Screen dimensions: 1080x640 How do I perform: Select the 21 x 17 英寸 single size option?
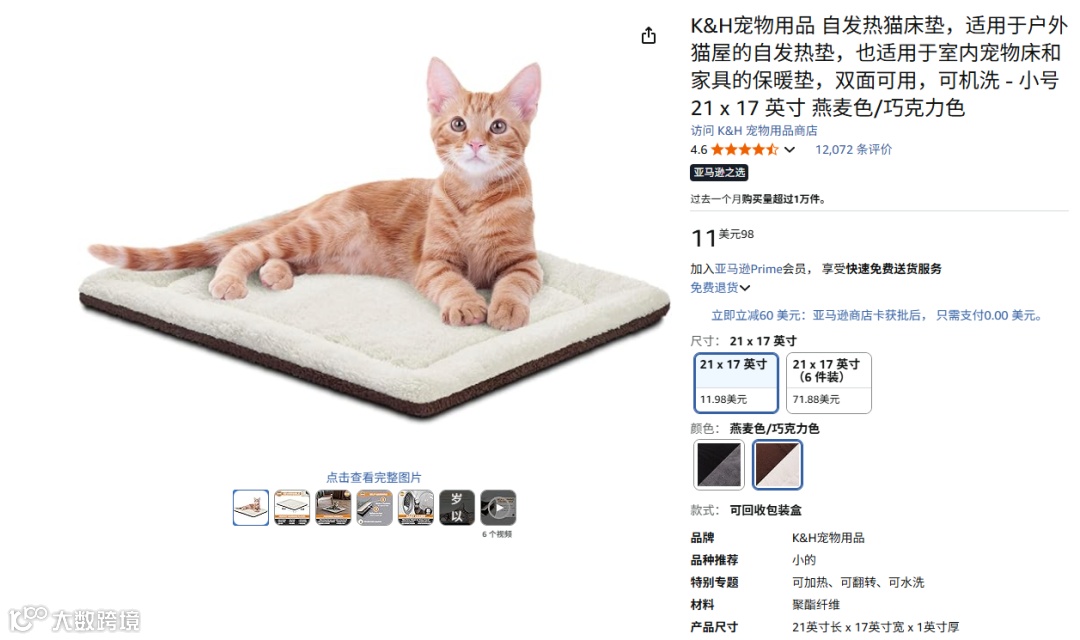[736, 382]
